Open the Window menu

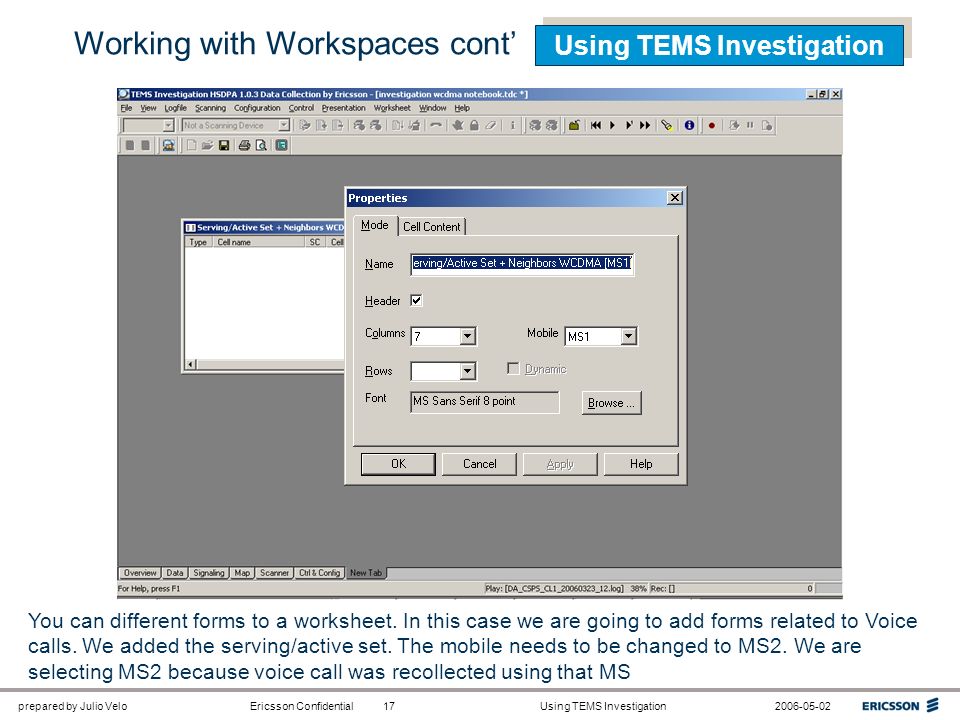point(433,108)
